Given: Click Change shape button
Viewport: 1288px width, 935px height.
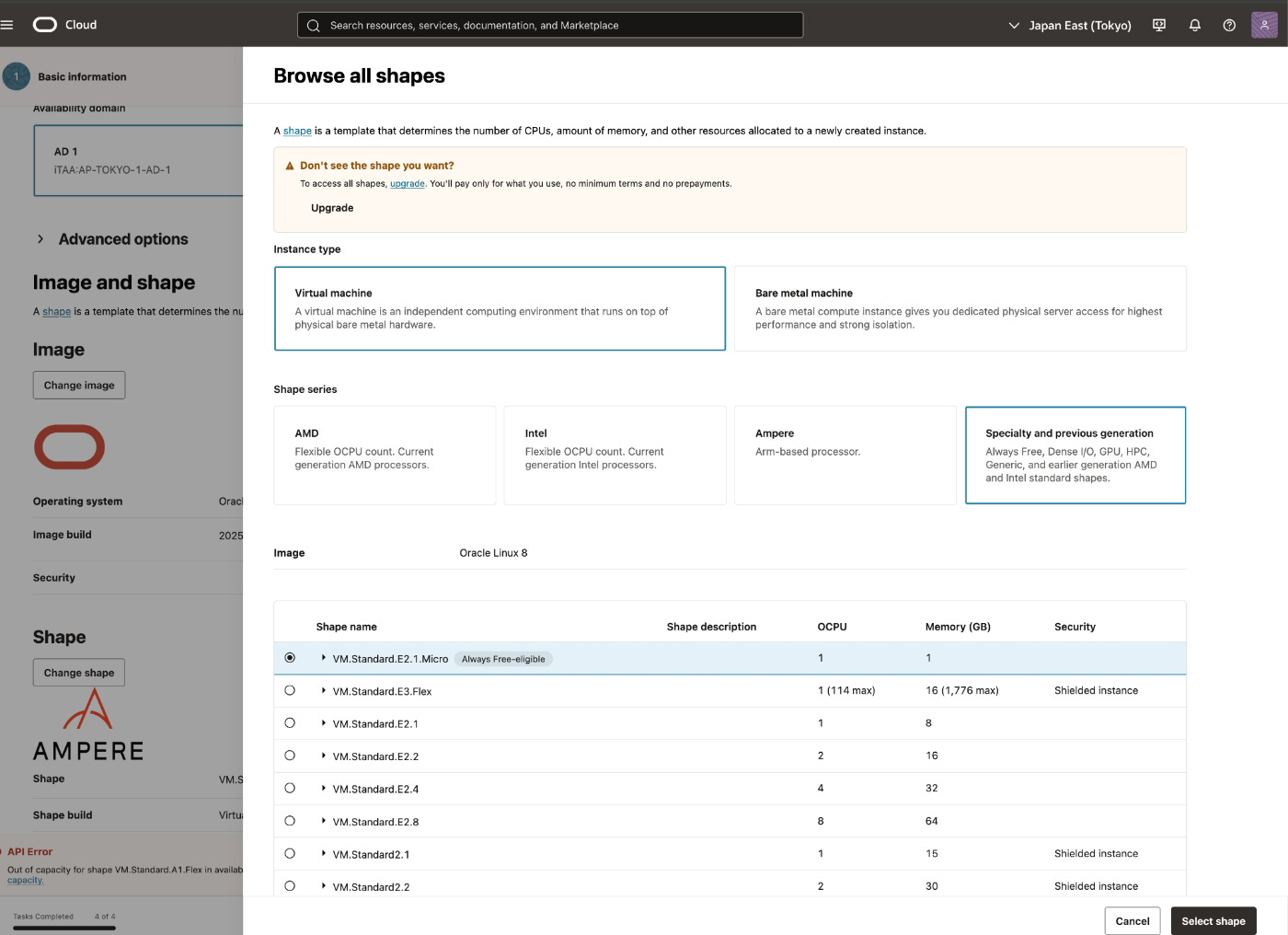Looking at the screenshot, I should 79,673.
